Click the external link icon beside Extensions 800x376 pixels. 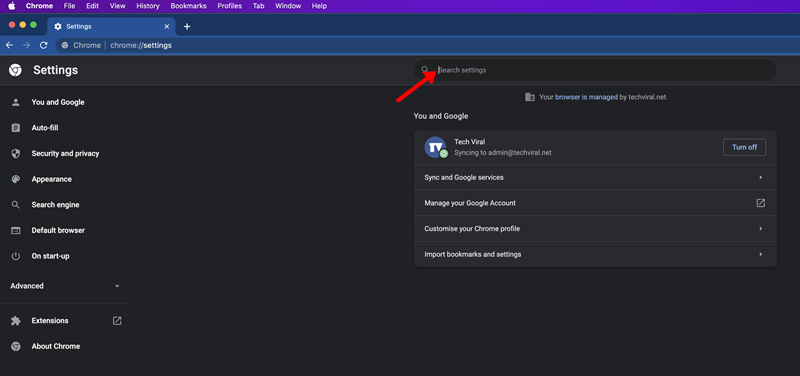(117, 321)
